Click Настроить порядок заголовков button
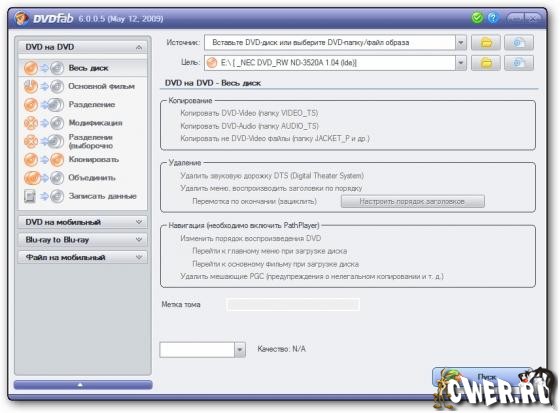This screenshot has width=560, height=413. tap(413, 201)
